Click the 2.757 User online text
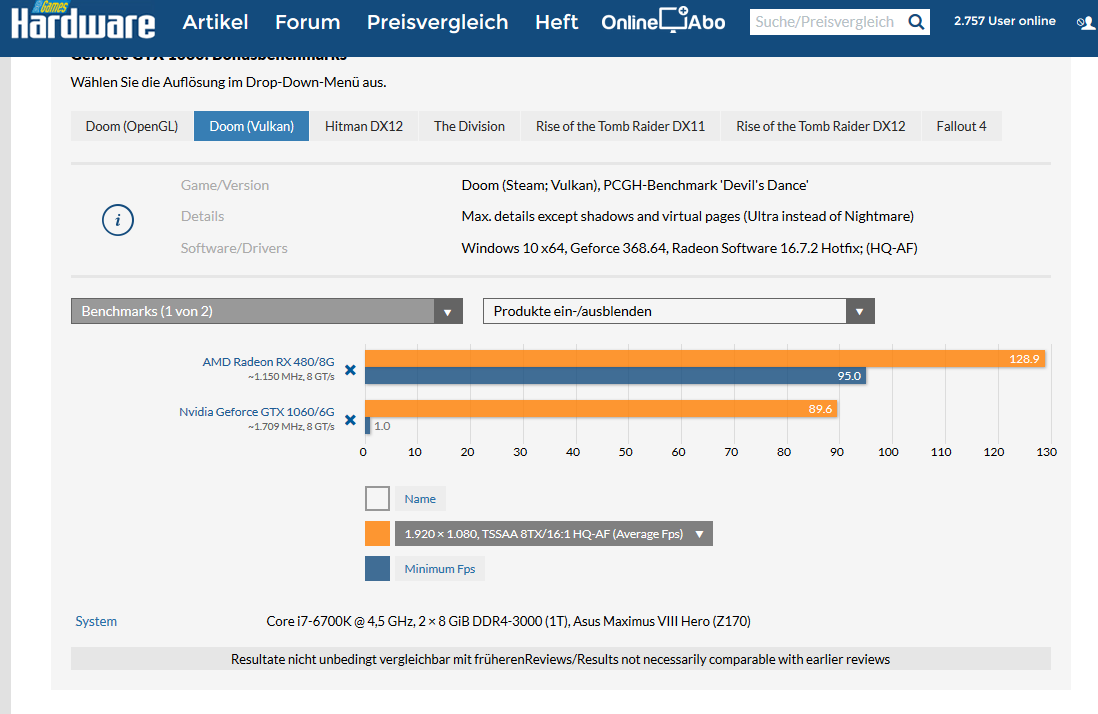The width and height of the screenshot is (1098, 714). [x=1004, y=21]
